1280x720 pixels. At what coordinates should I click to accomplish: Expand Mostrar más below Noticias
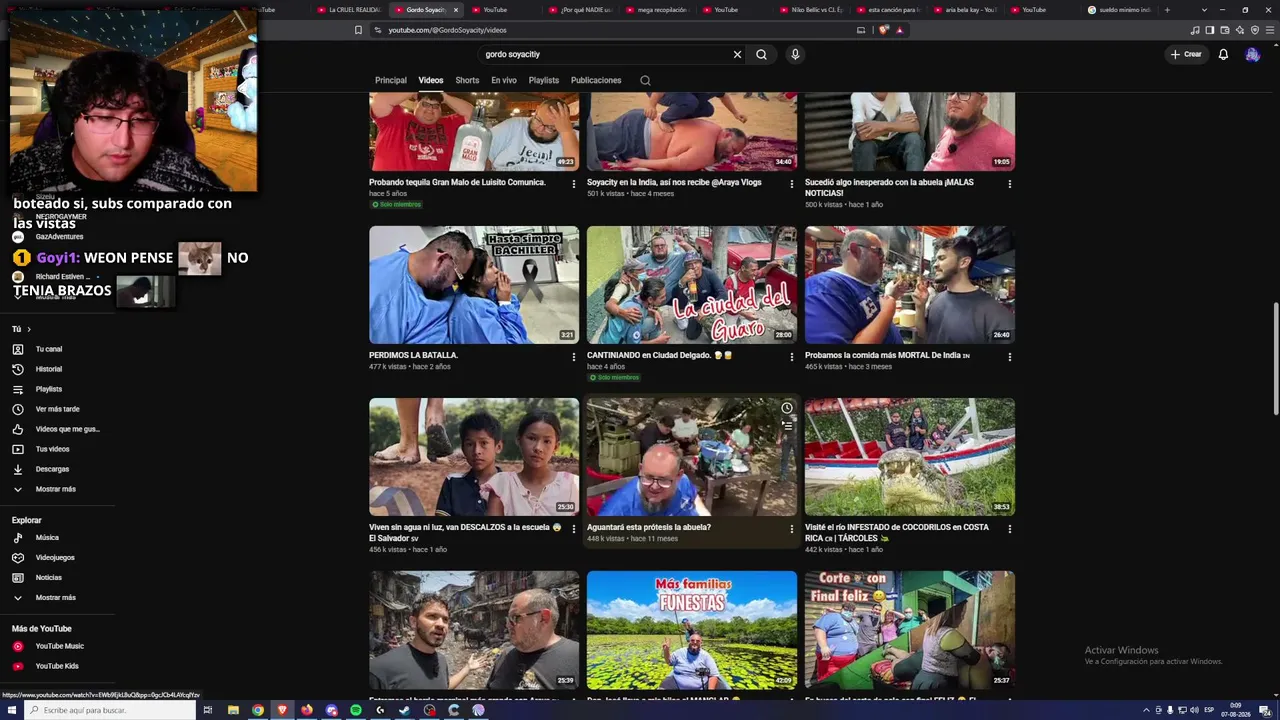(x=55, y=597)
